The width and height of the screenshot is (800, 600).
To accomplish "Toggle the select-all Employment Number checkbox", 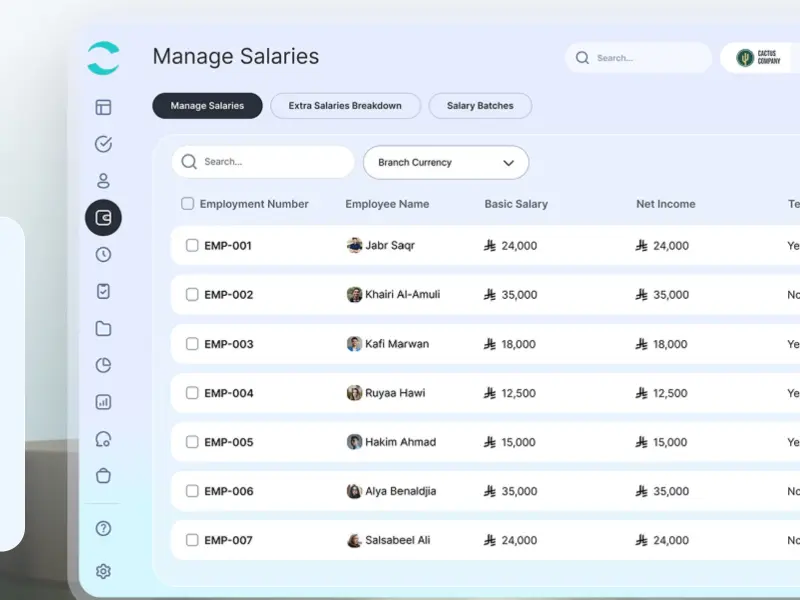I will click(187, 204).
